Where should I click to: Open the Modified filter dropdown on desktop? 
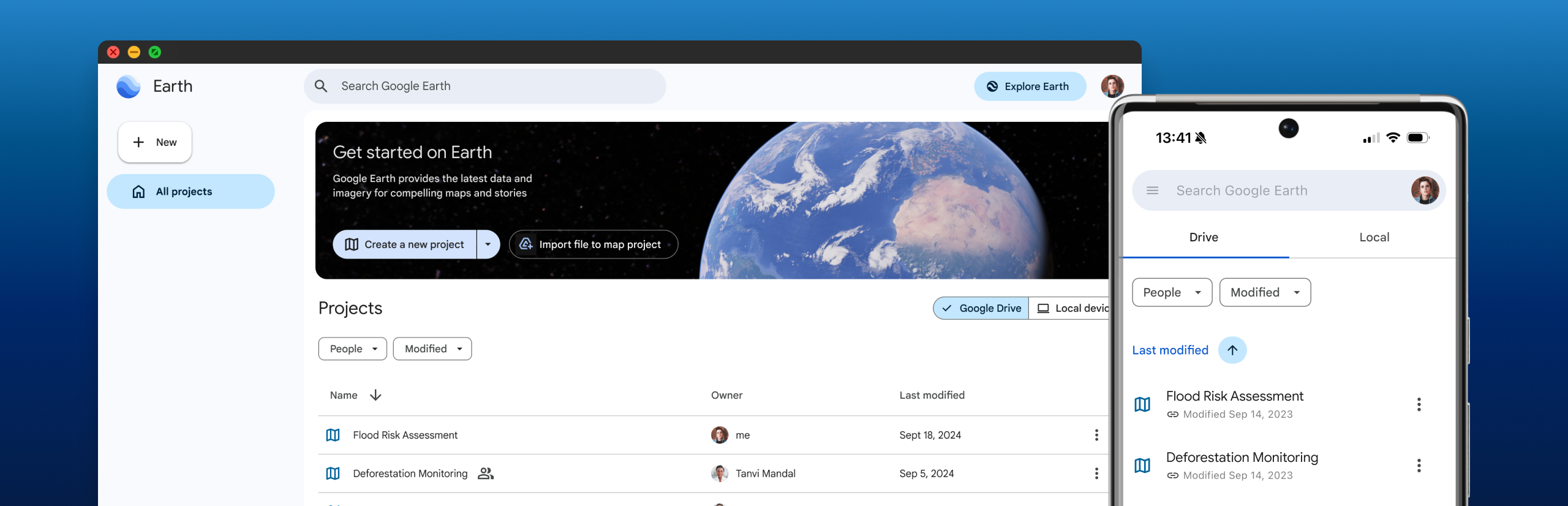[432, 349]
